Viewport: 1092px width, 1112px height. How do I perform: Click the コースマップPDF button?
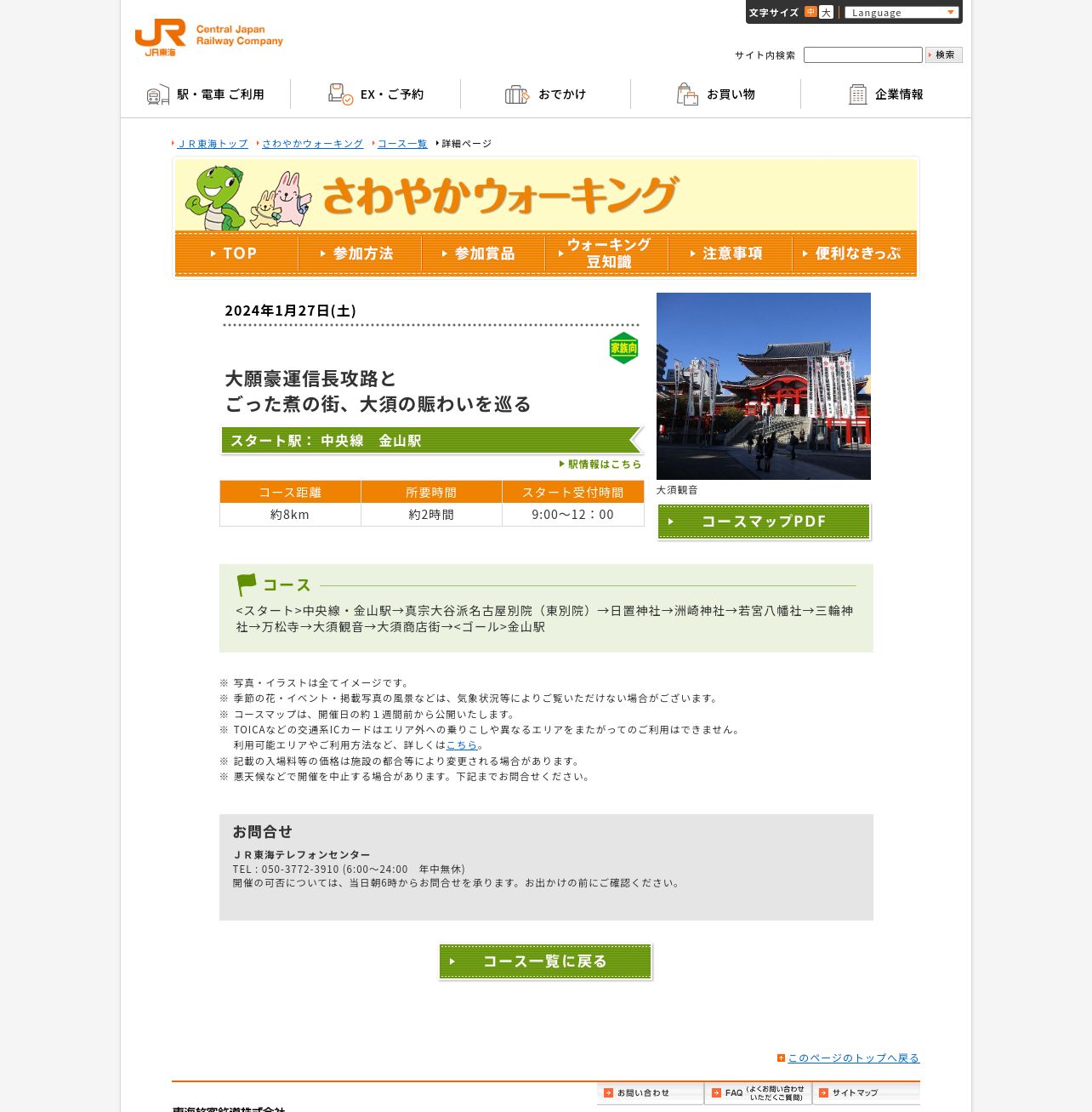pyautogui.click(x=764, y=522)
